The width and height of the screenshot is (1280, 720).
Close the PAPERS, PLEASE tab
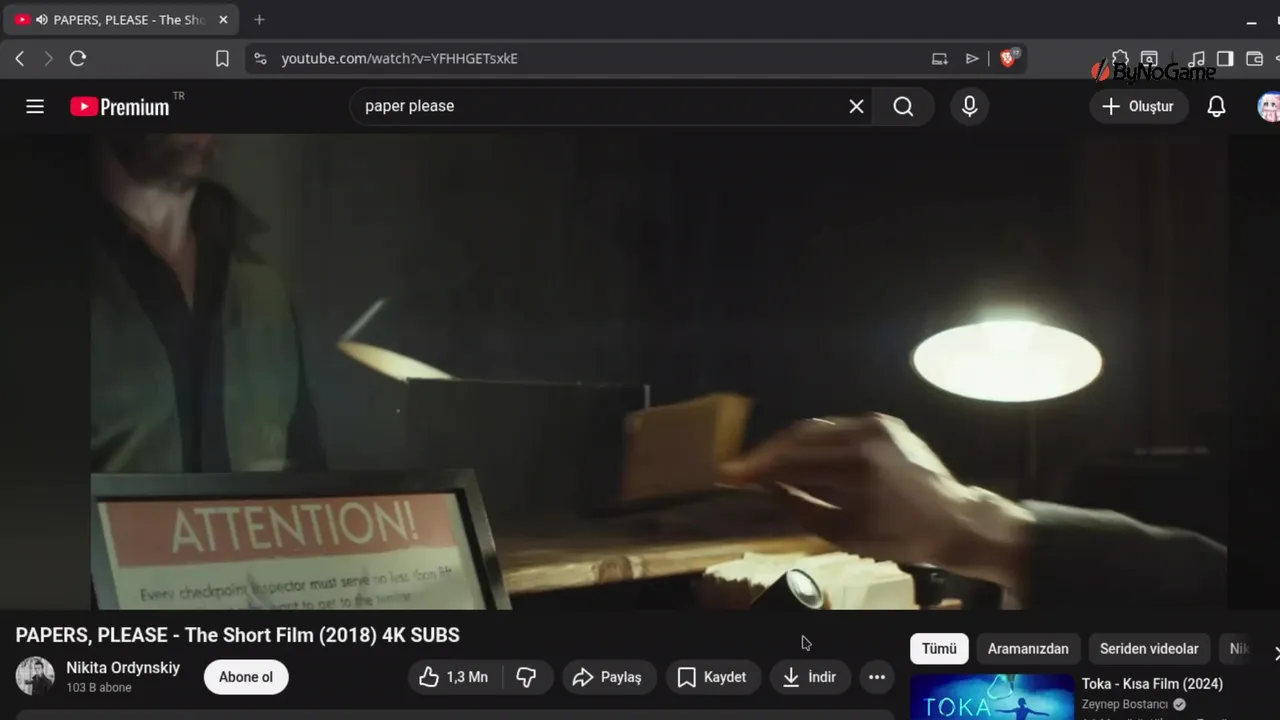223,20
